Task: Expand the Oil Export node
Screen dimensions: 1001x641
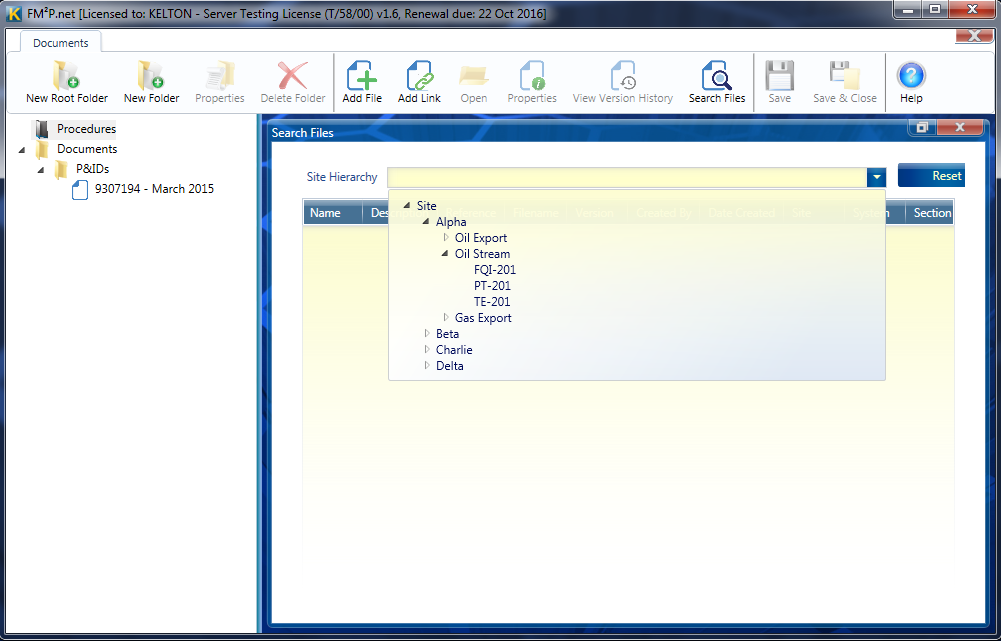Action: [446, 238]
